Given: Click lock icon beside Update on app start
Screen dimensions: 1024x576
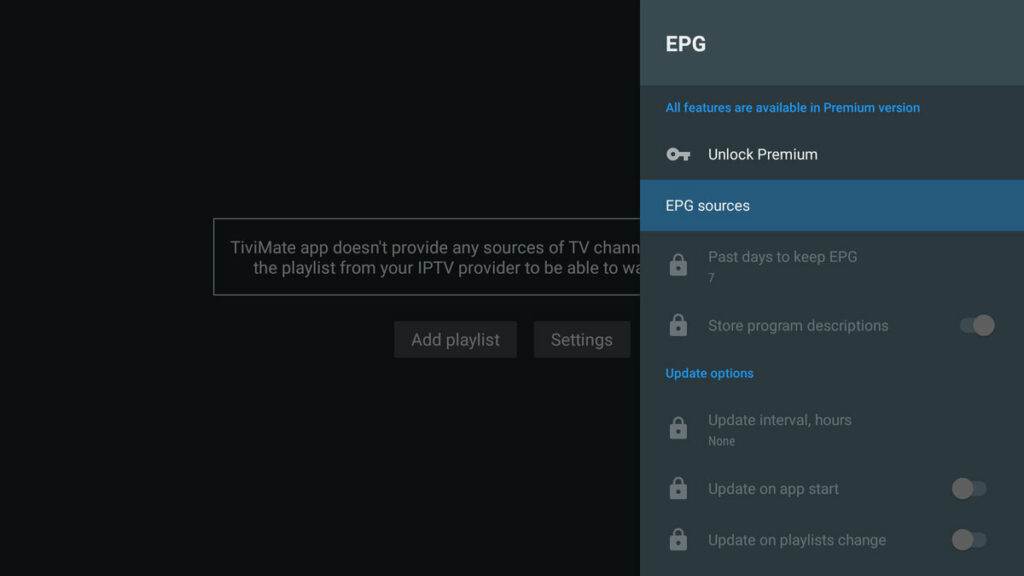Looking at the screenshot, I should point(678,489).
